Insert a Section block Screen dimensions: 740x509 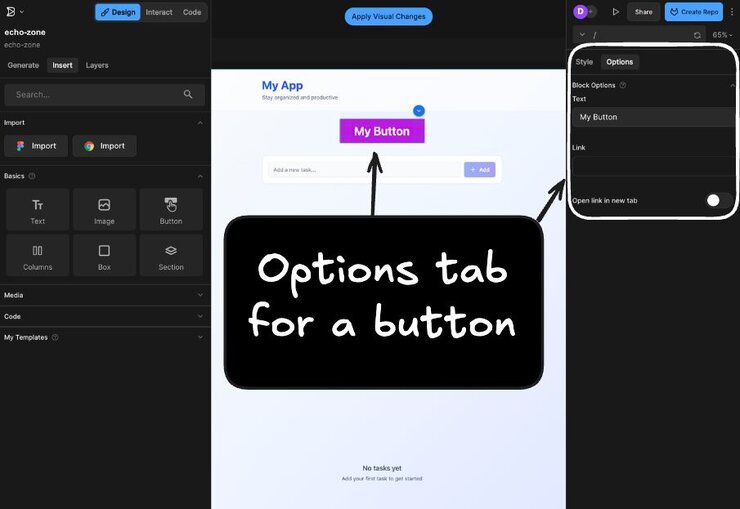171,256
